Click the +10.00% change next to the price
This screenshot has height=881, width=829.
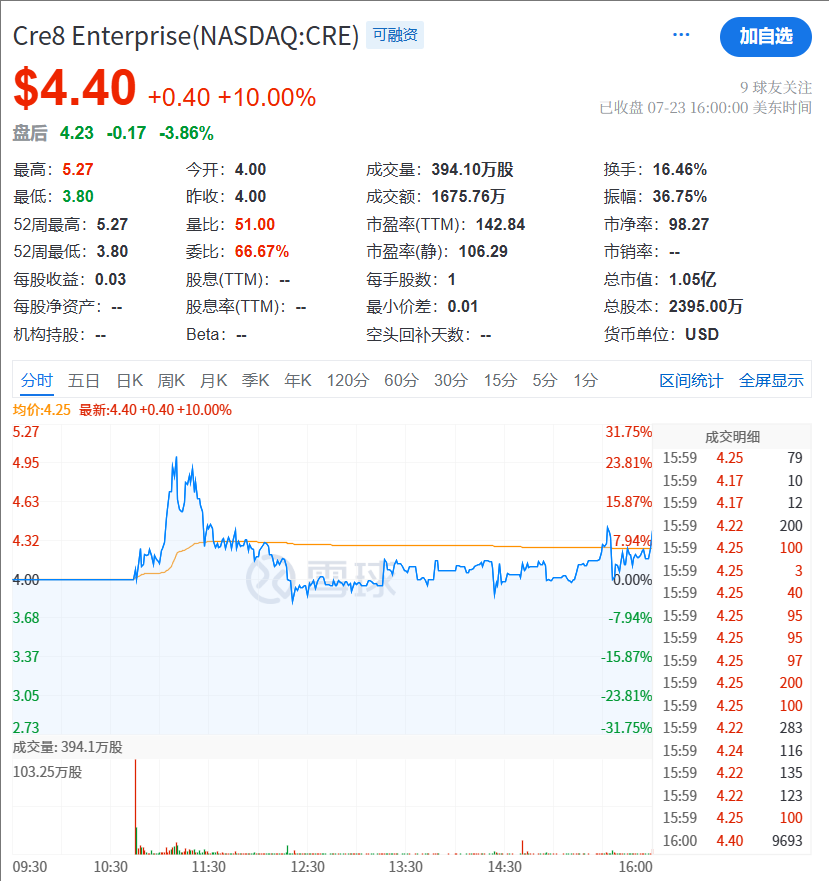(267, 97)
